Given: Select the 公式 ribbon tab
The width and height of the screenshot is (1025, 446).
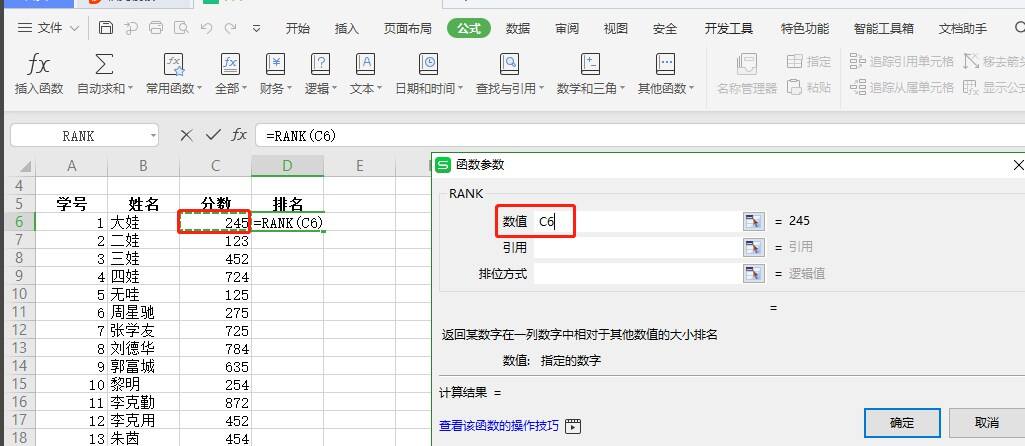Looking at the screenshot, I should click(x=469, y=28).
